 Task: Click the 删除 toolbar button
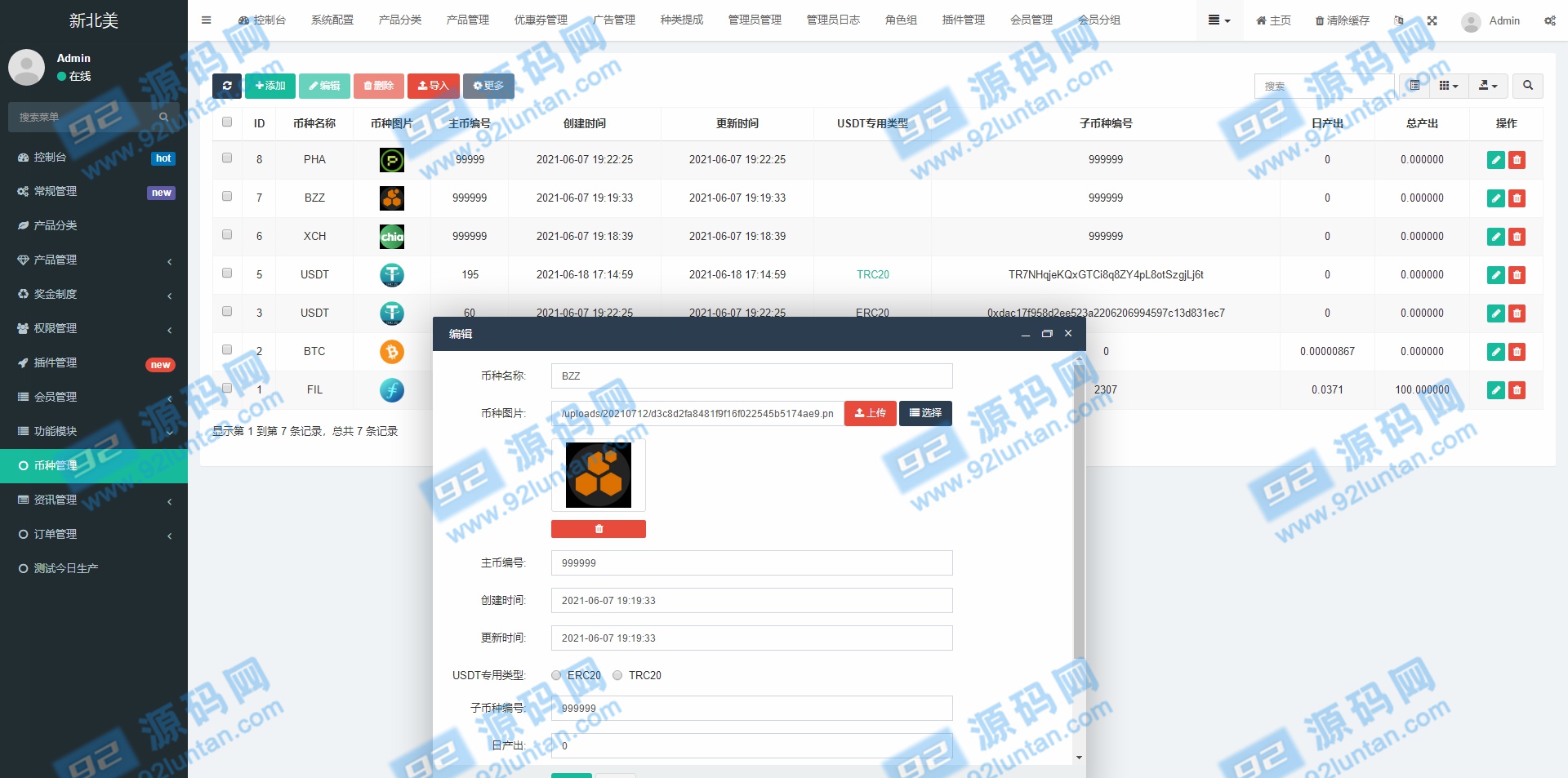click(379, 86)
